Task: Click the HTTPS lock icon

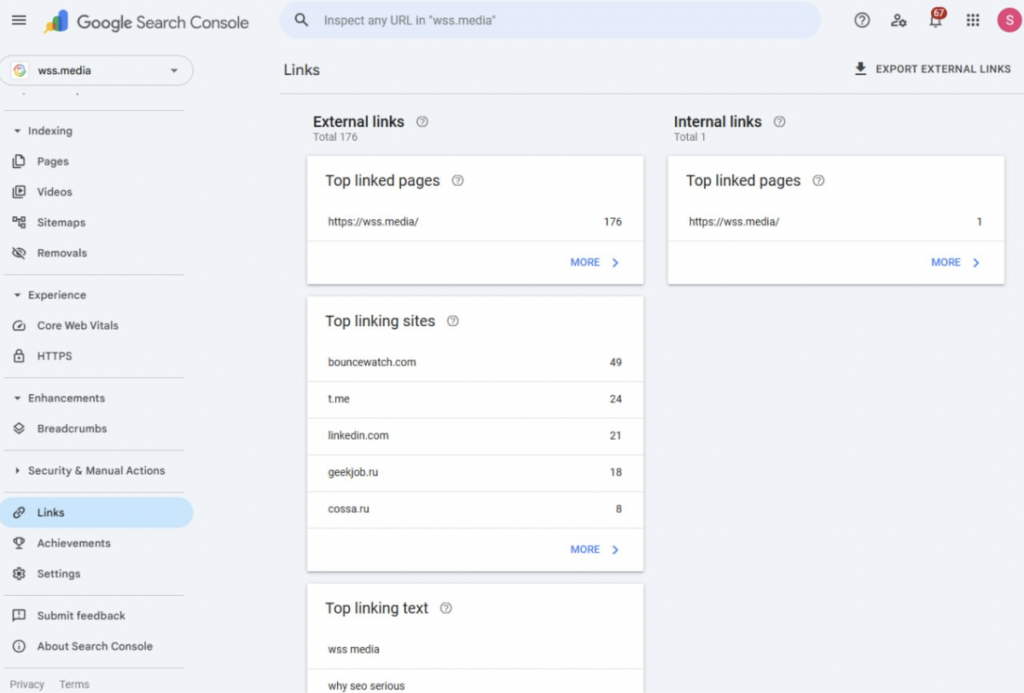Action: tap(19, 356)
